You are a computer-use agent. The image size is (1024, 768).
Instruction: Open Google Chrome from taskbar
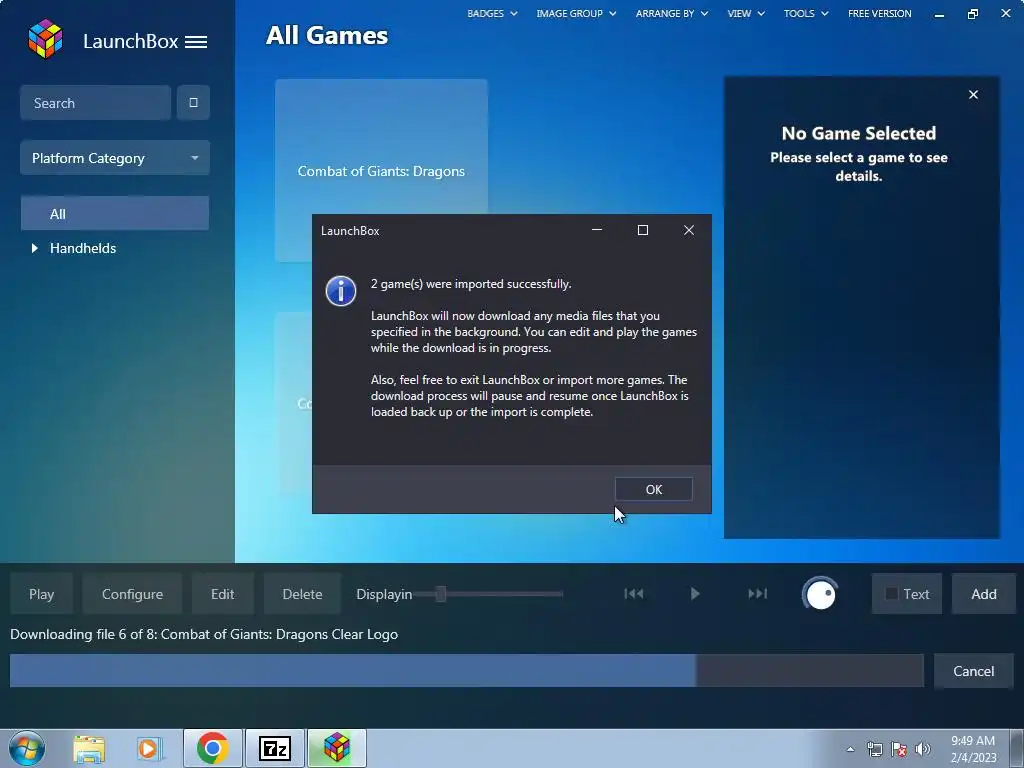point(213,748)
